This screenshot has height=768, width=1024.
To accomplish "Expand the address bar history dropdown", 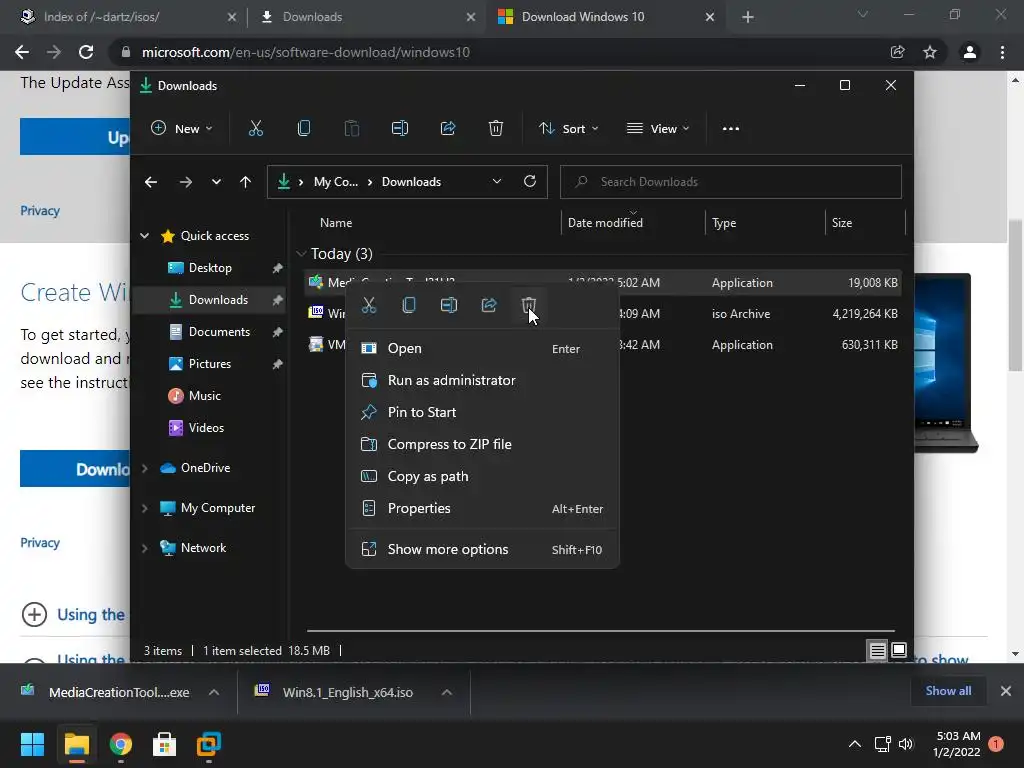I will (496, 182).
